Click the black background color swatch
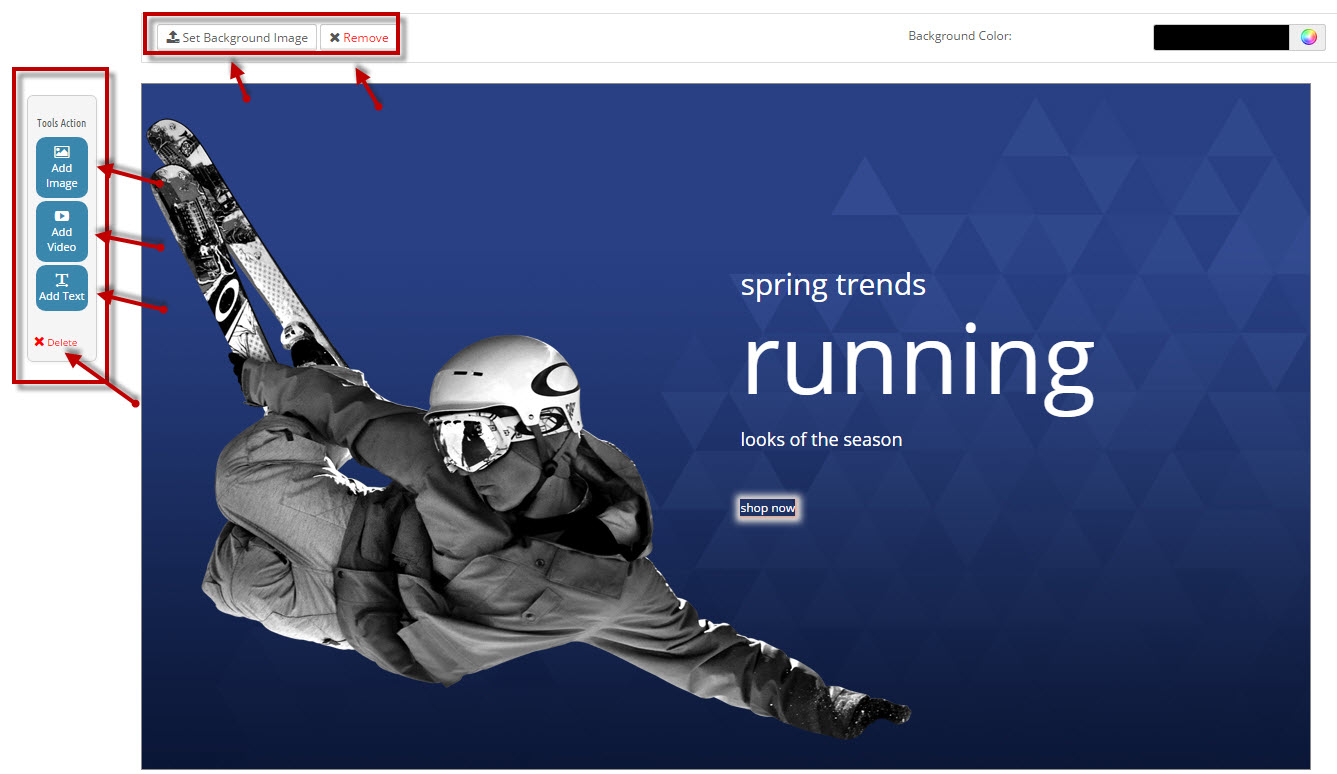The height and width of the screenshot is (774, 1337). click(x=1221, y=38)
